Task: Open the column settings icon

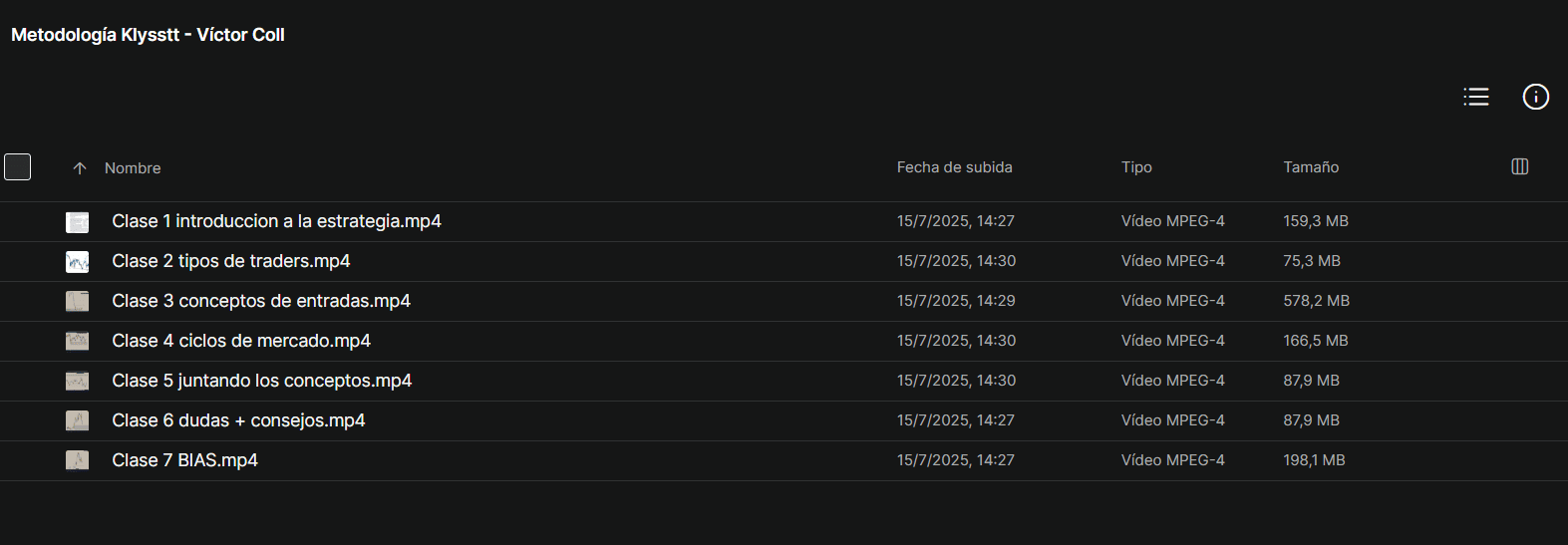Action: pos(1520,166)
